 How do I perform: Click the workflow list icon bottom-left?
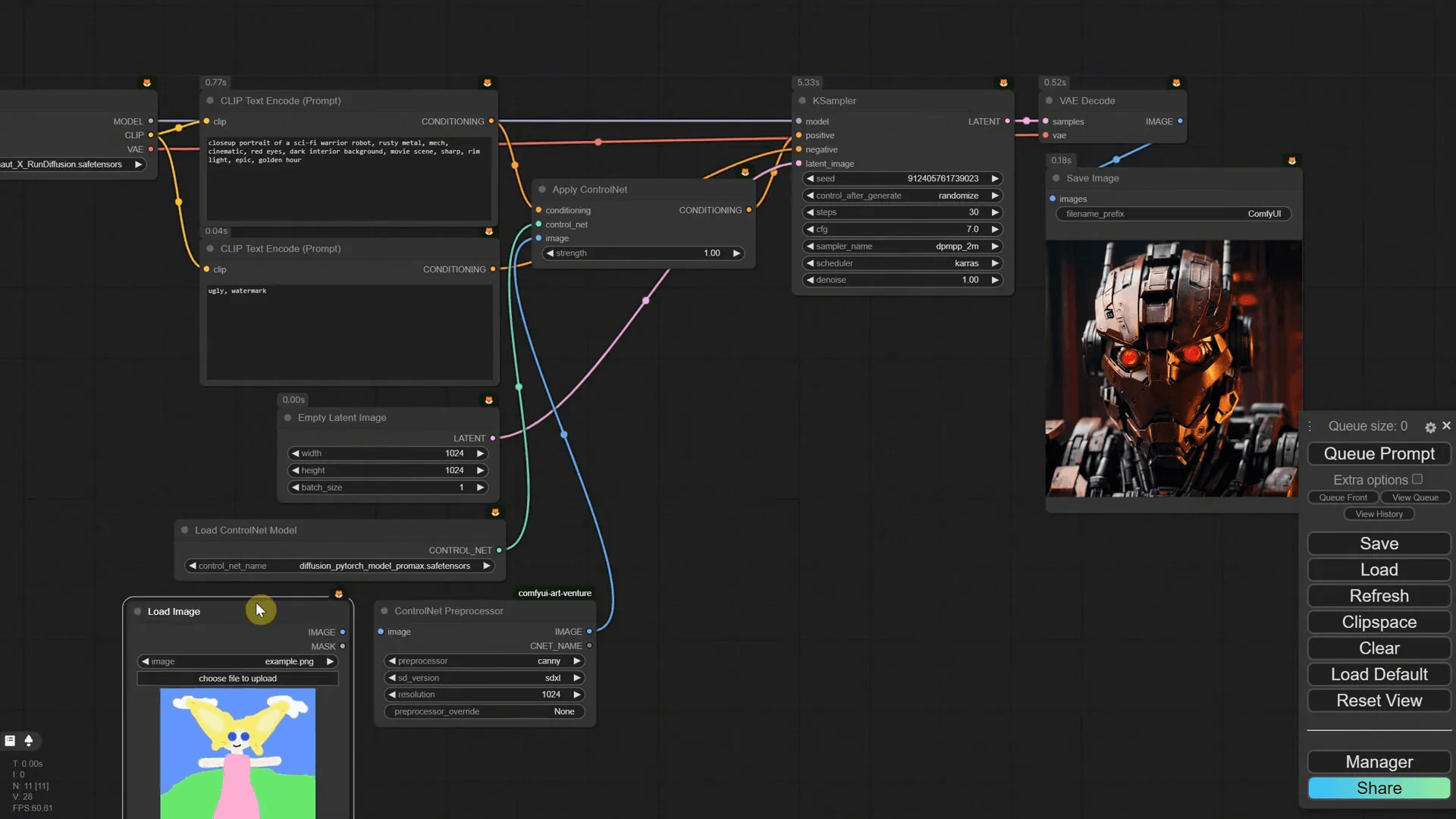[10, 741]
